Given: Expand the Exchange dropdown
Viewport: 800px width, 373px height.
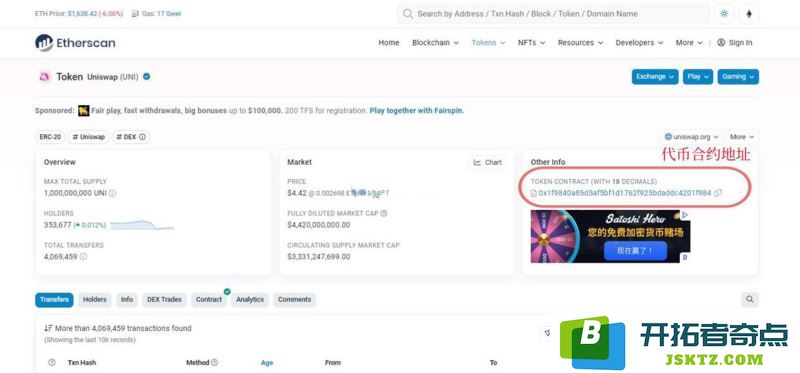Looking at the screenshot, I should coord(655,77).
